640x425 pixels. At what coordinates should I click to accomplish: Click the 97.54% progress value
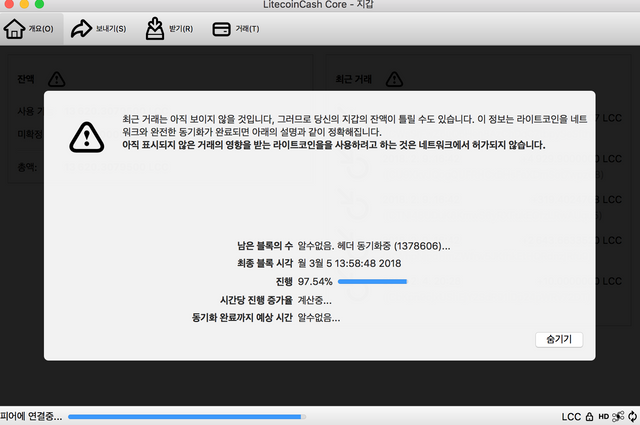pos(315,281)
